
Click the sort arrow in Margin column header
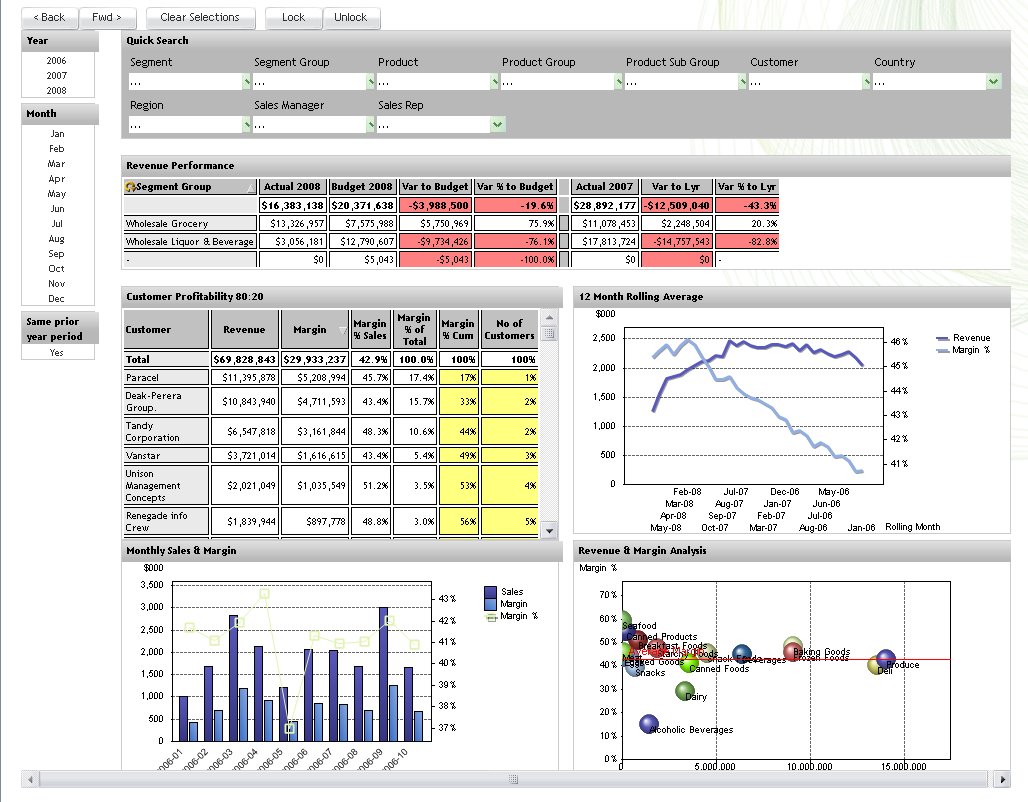click(344, 330)
